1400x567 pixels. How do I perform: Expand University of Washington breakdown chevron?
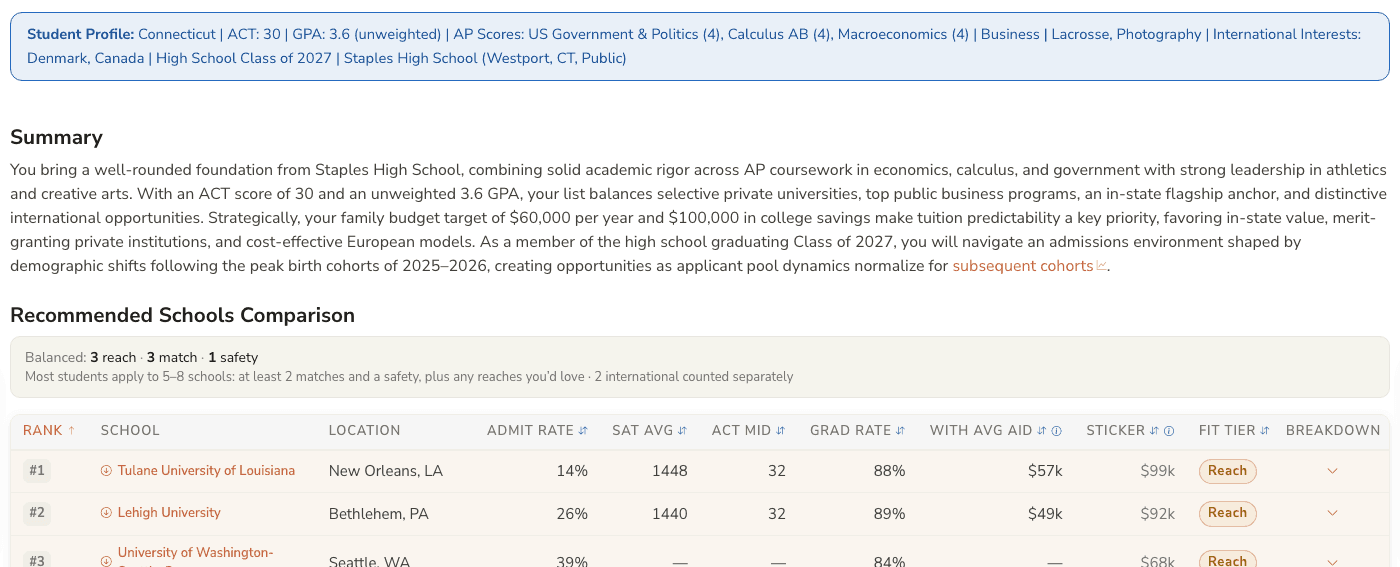click(1332, 561)
